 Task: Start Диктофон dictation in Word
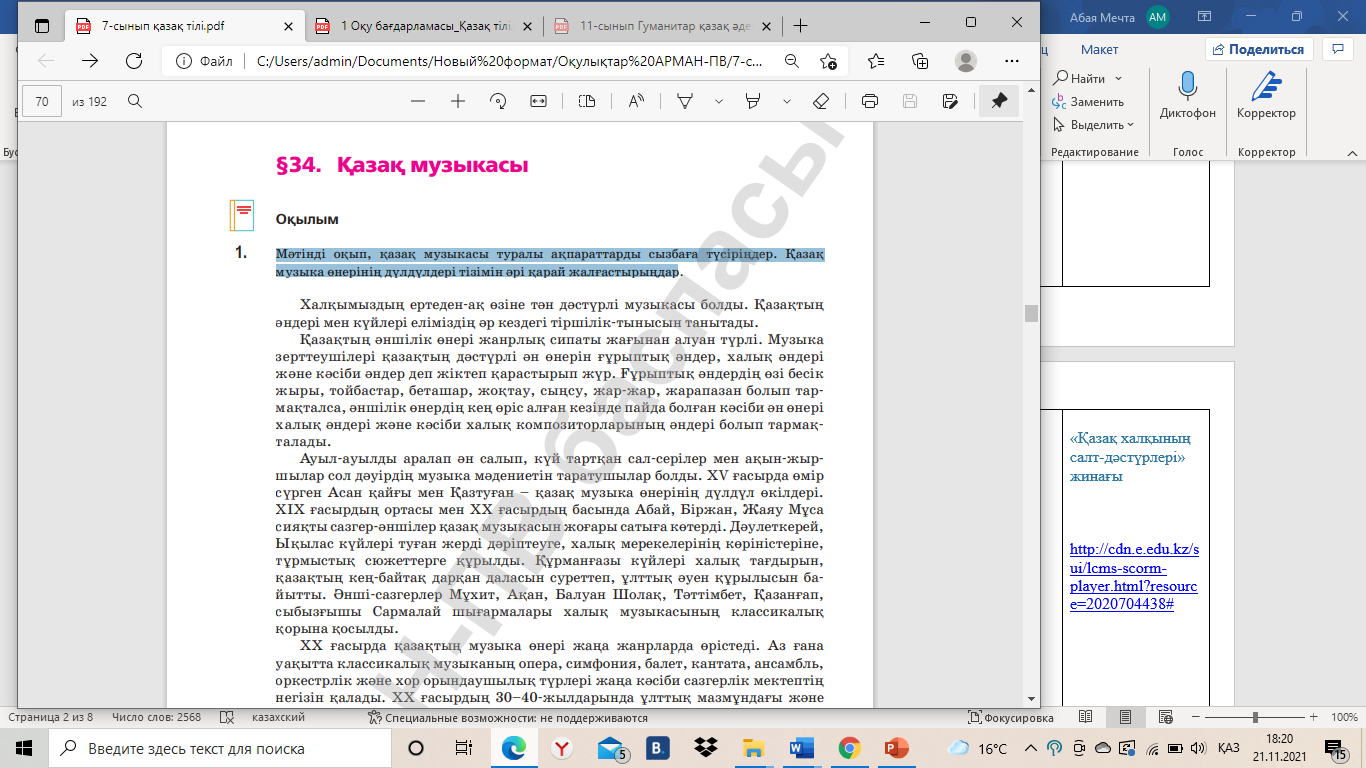(1188, 97)
